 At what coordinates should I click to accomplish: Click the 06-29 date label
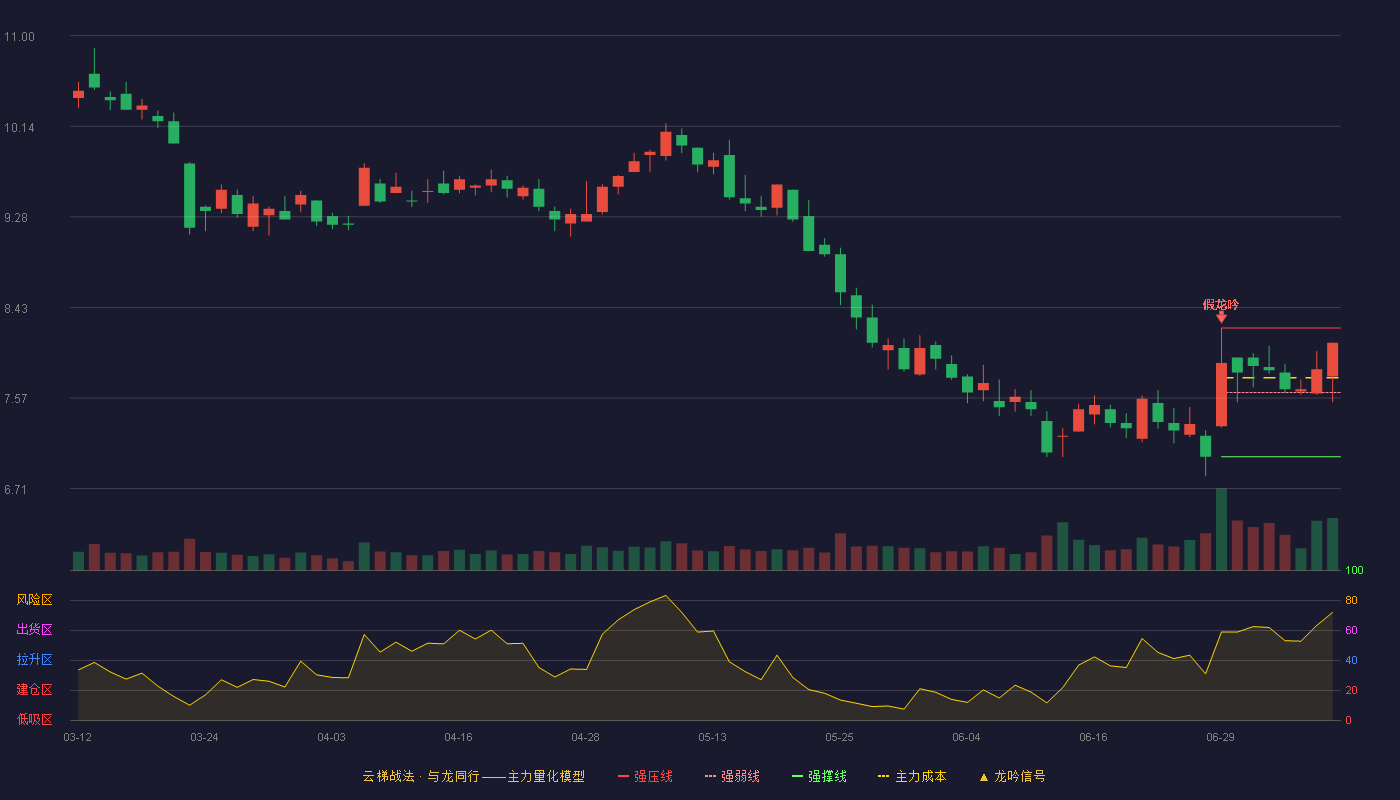coord(1220,737)
